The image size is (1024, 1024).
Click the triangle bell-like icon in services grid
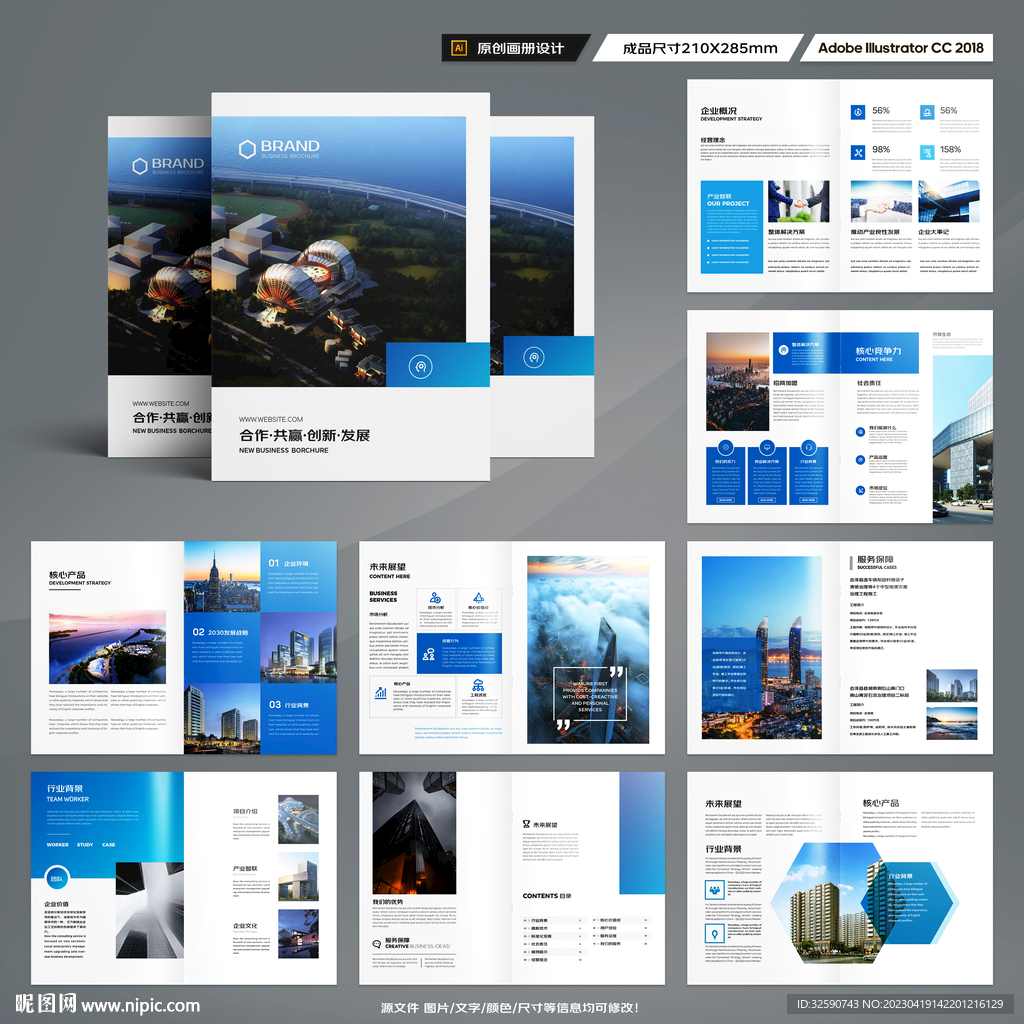click(478, 598)
